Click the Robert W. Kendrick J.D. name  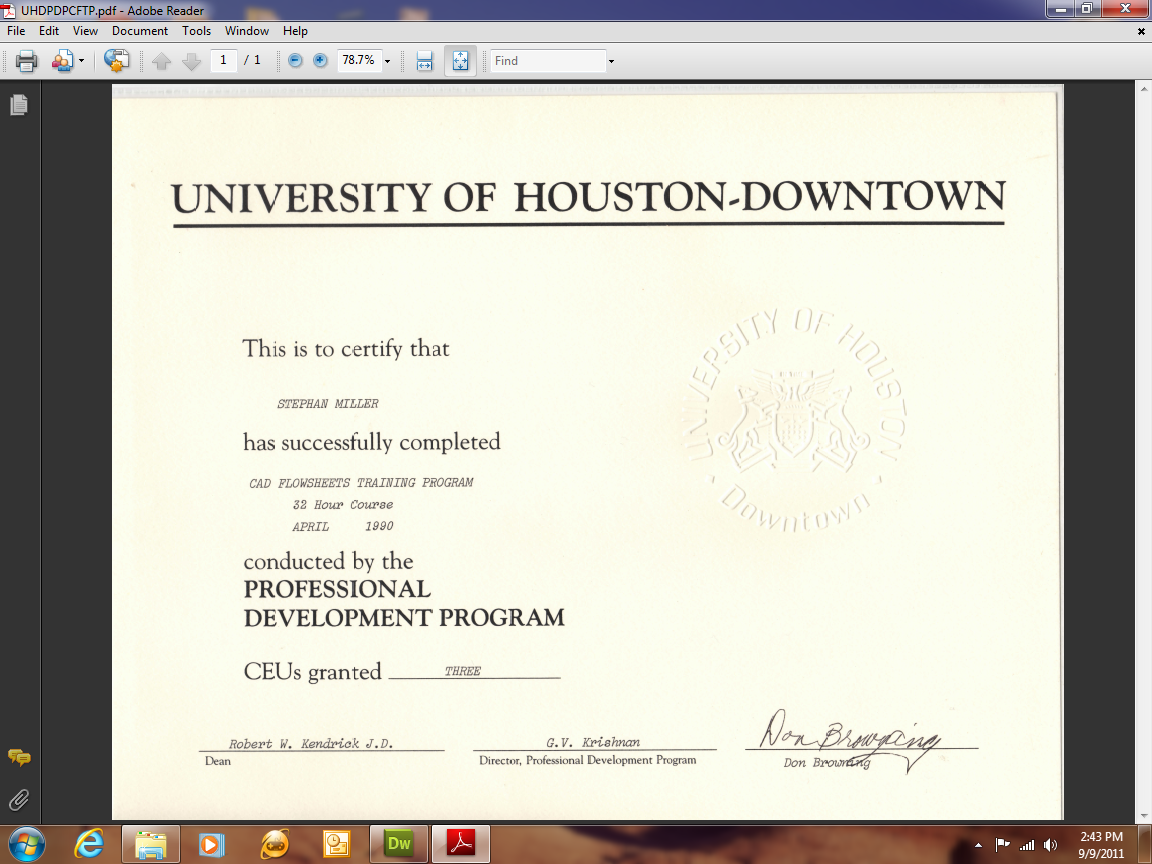311,744
